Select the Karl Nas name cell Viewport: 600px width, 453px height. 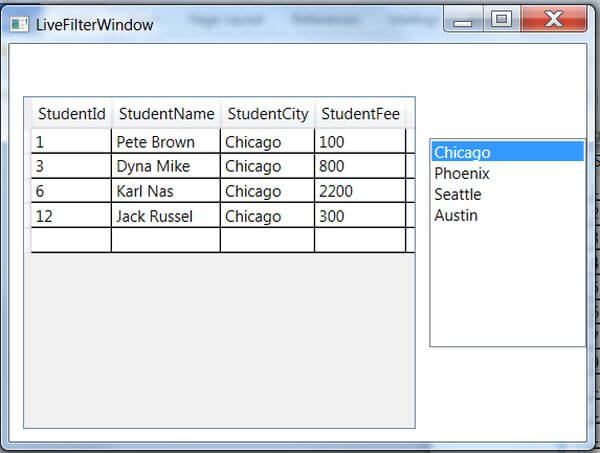[166, 191]
